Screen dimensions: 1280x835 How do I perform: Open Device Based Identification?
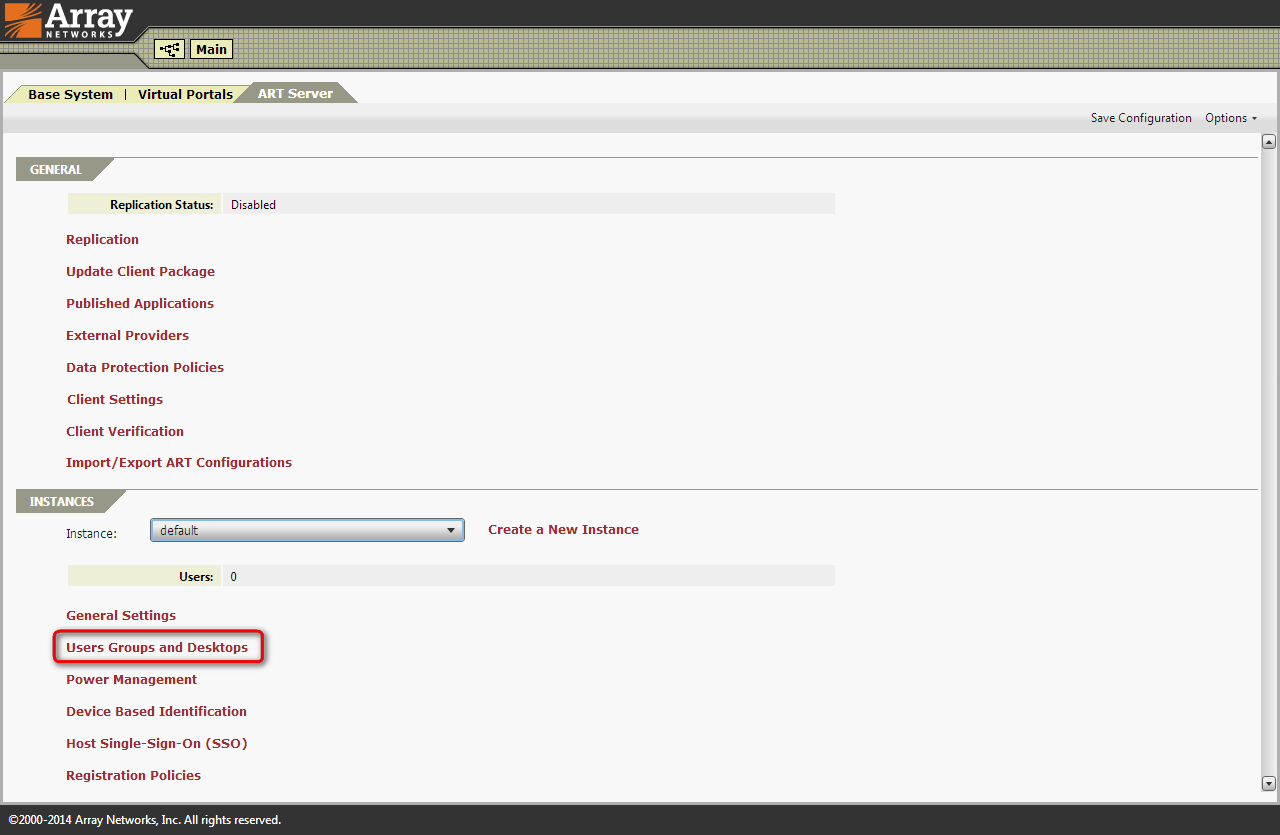click(x=156, y=712)
